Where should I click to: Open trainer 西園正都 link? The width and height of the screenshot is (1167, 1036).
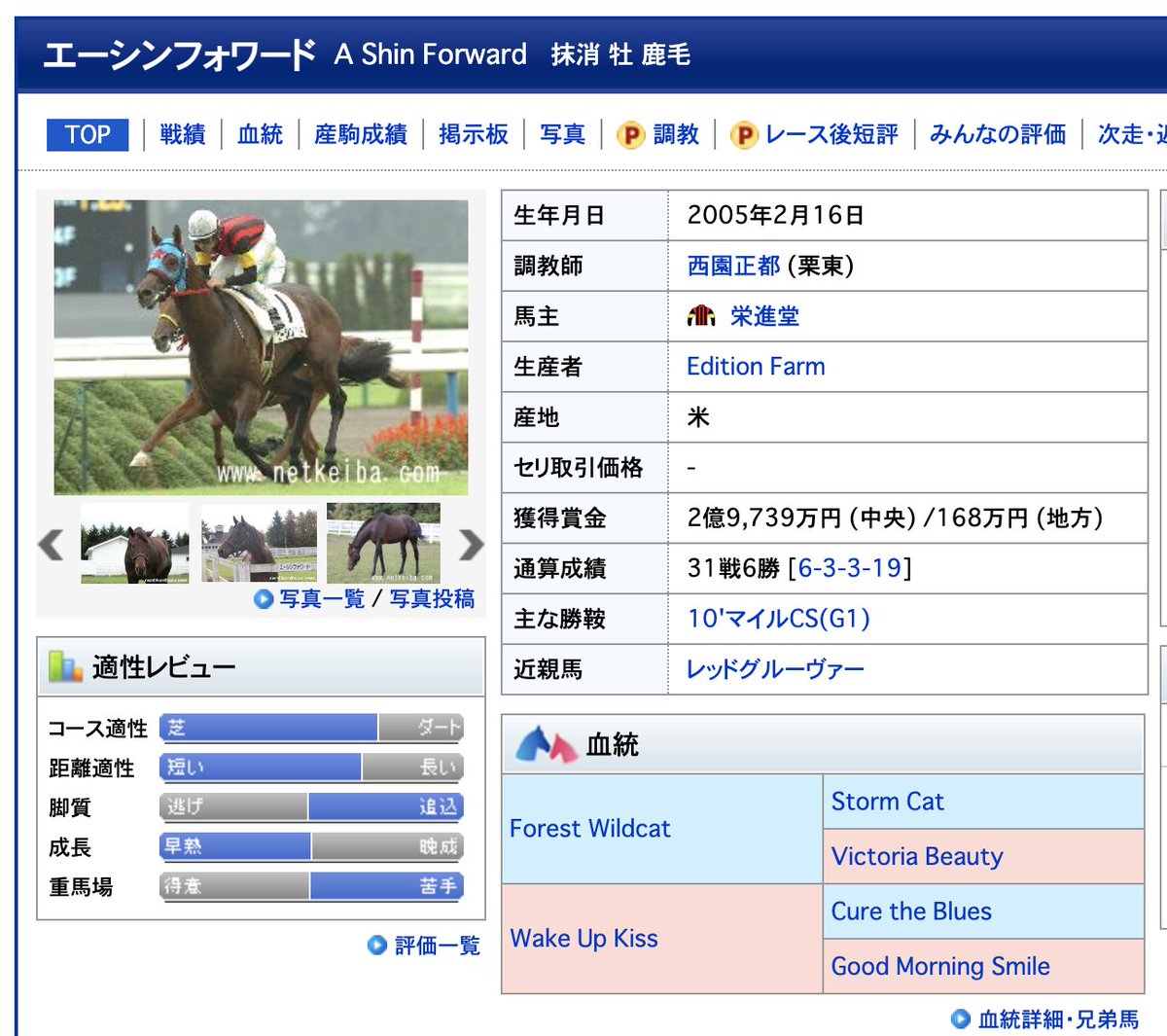pos(733,266)
